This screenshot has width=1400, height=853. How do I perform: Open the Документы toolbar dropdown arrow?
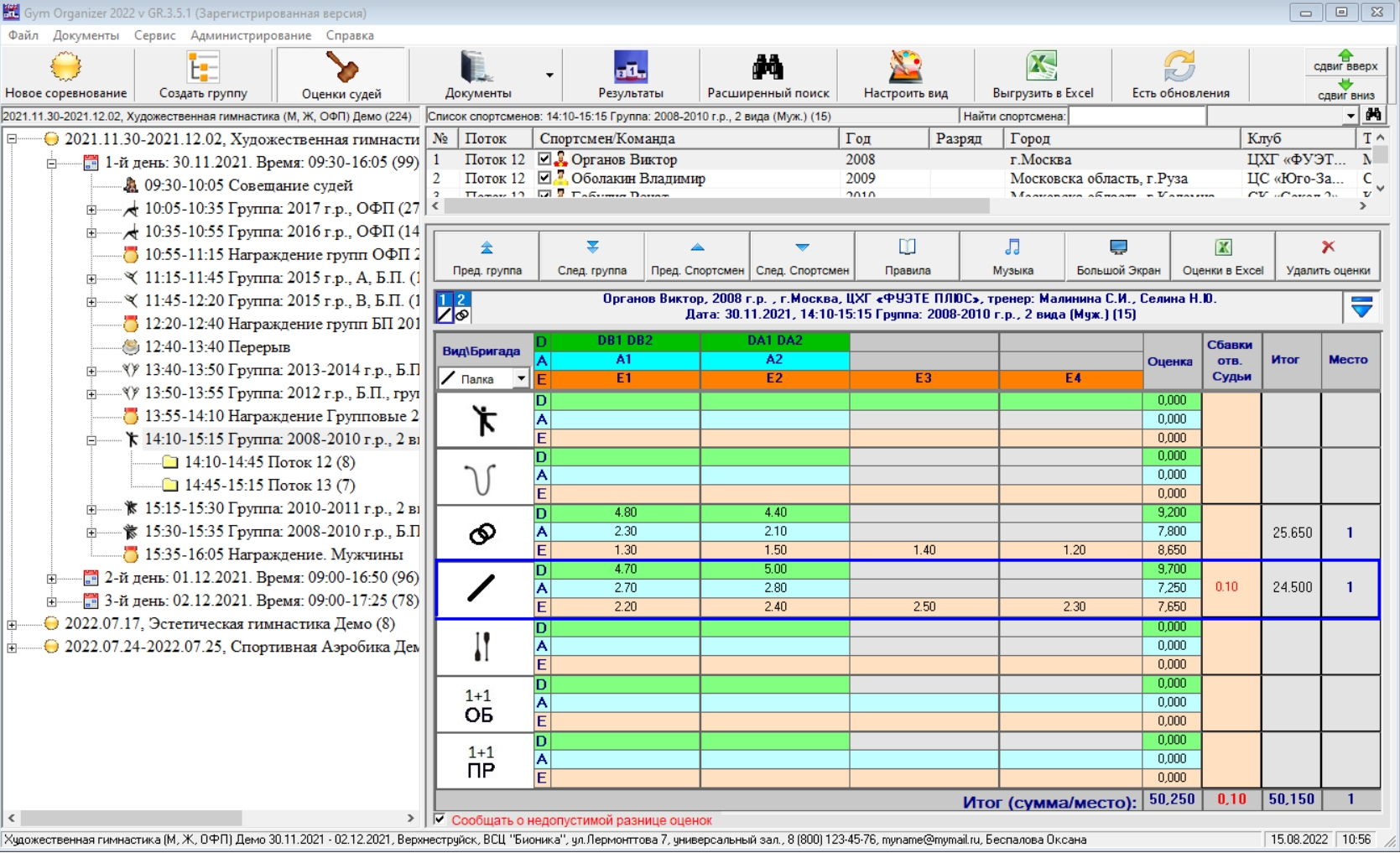[x=549, y=75]
